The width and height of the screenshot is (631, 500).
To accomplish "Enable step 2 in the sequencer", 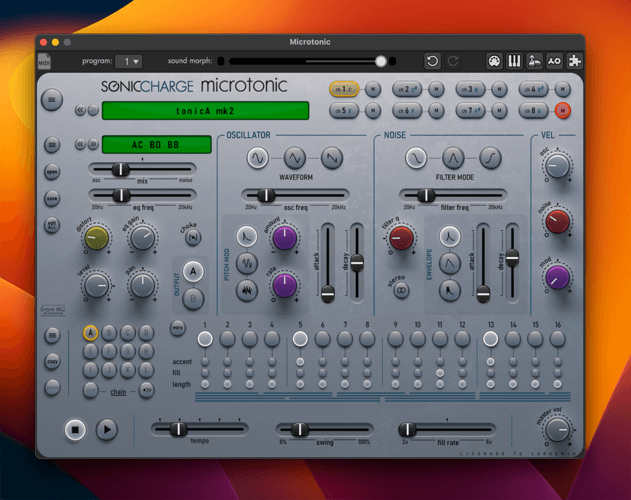I will coord(228,339).
